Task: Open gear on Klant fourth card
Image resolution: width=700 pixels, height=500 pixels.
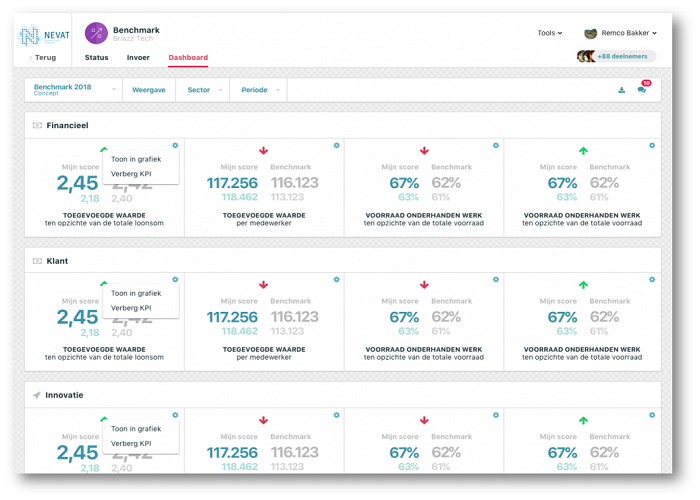Action: [x=652, y=279]
